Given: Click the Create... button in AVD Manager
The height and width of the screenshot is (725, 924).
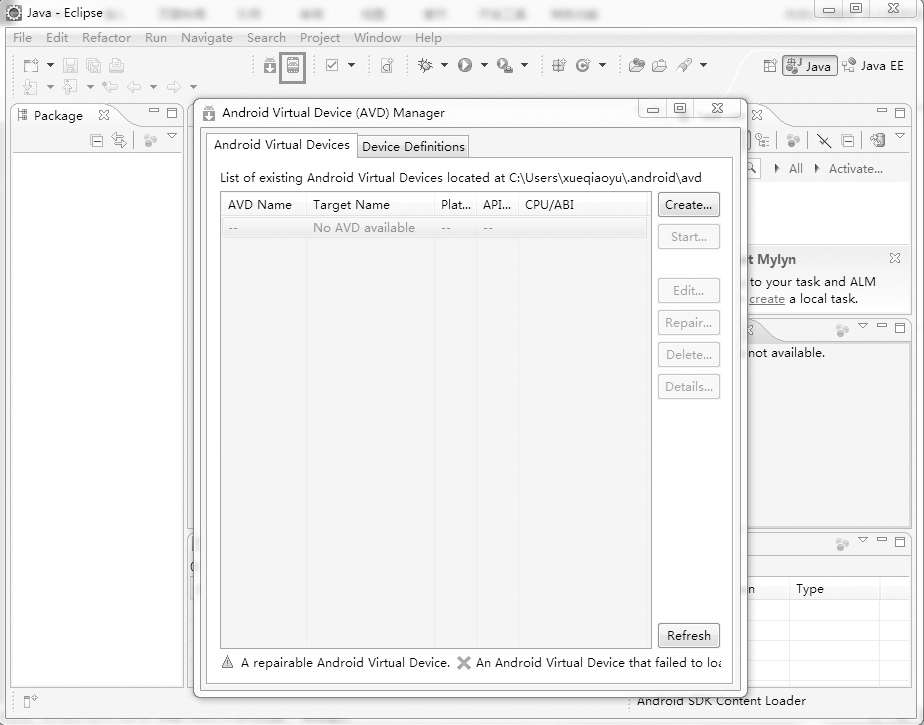Looking at the screenshot, I should click(688, 205).
